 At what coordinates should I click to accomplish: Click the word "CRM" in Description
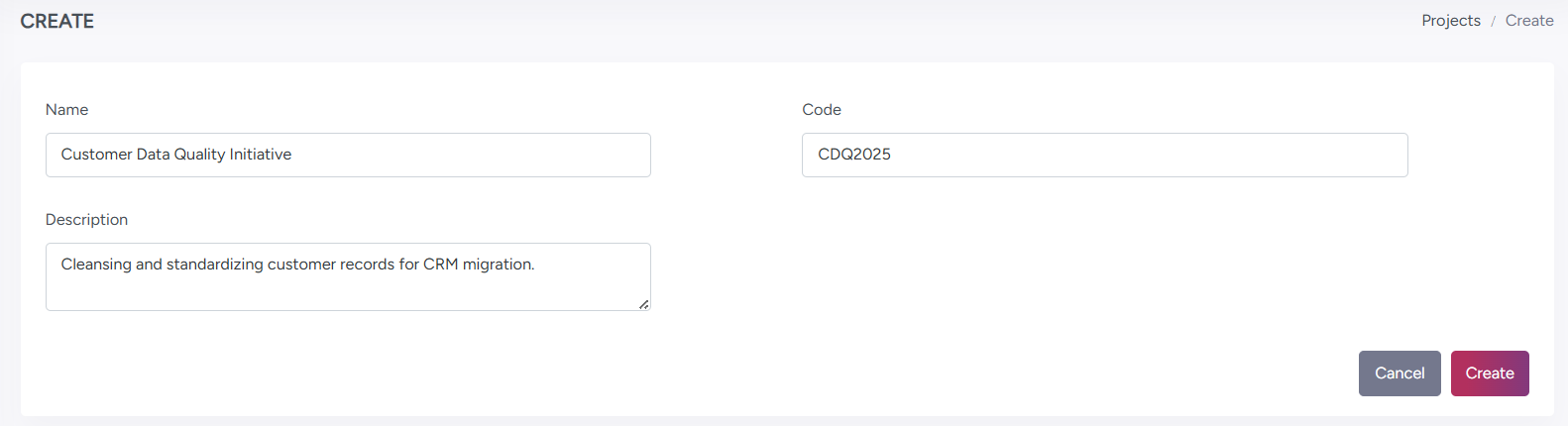point(440,265)
